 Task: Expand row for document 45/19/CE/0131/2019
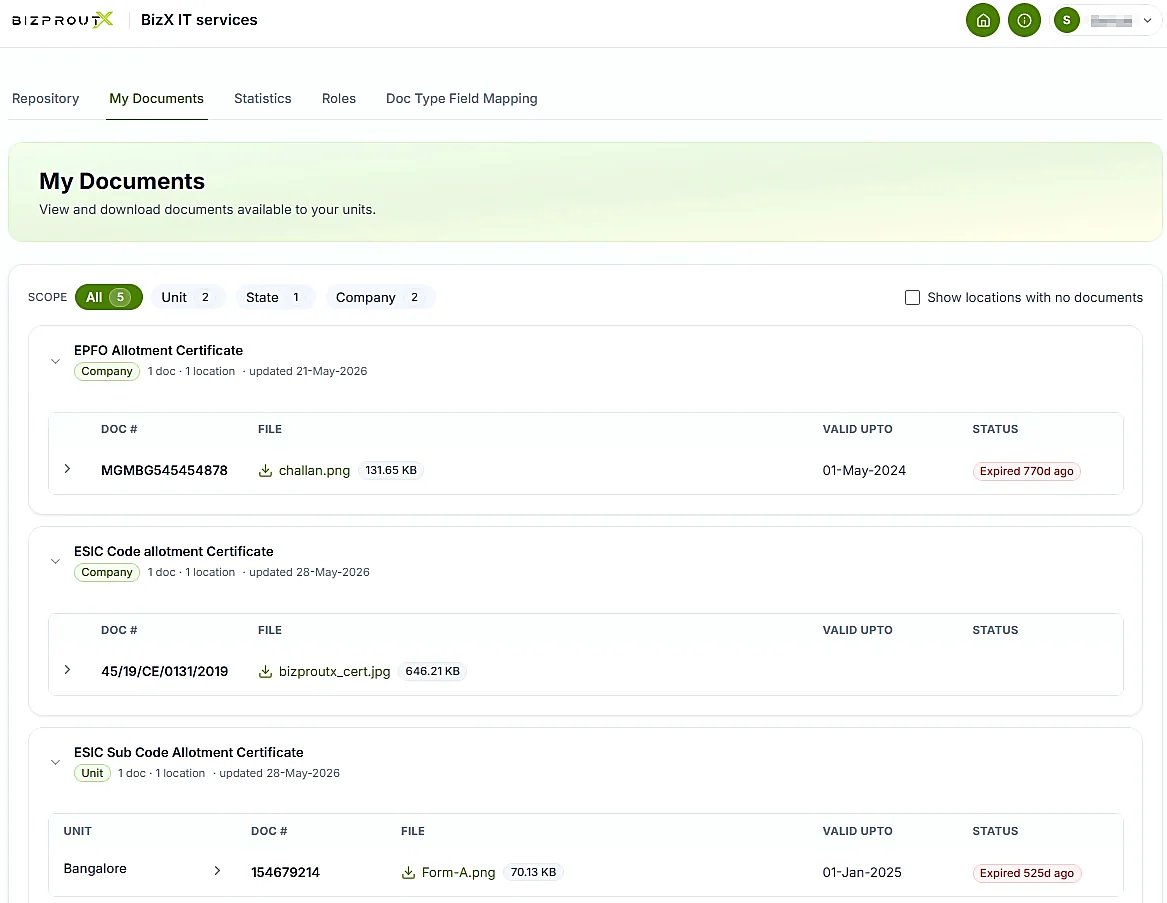pyautogui.click(x=67, y=670)
